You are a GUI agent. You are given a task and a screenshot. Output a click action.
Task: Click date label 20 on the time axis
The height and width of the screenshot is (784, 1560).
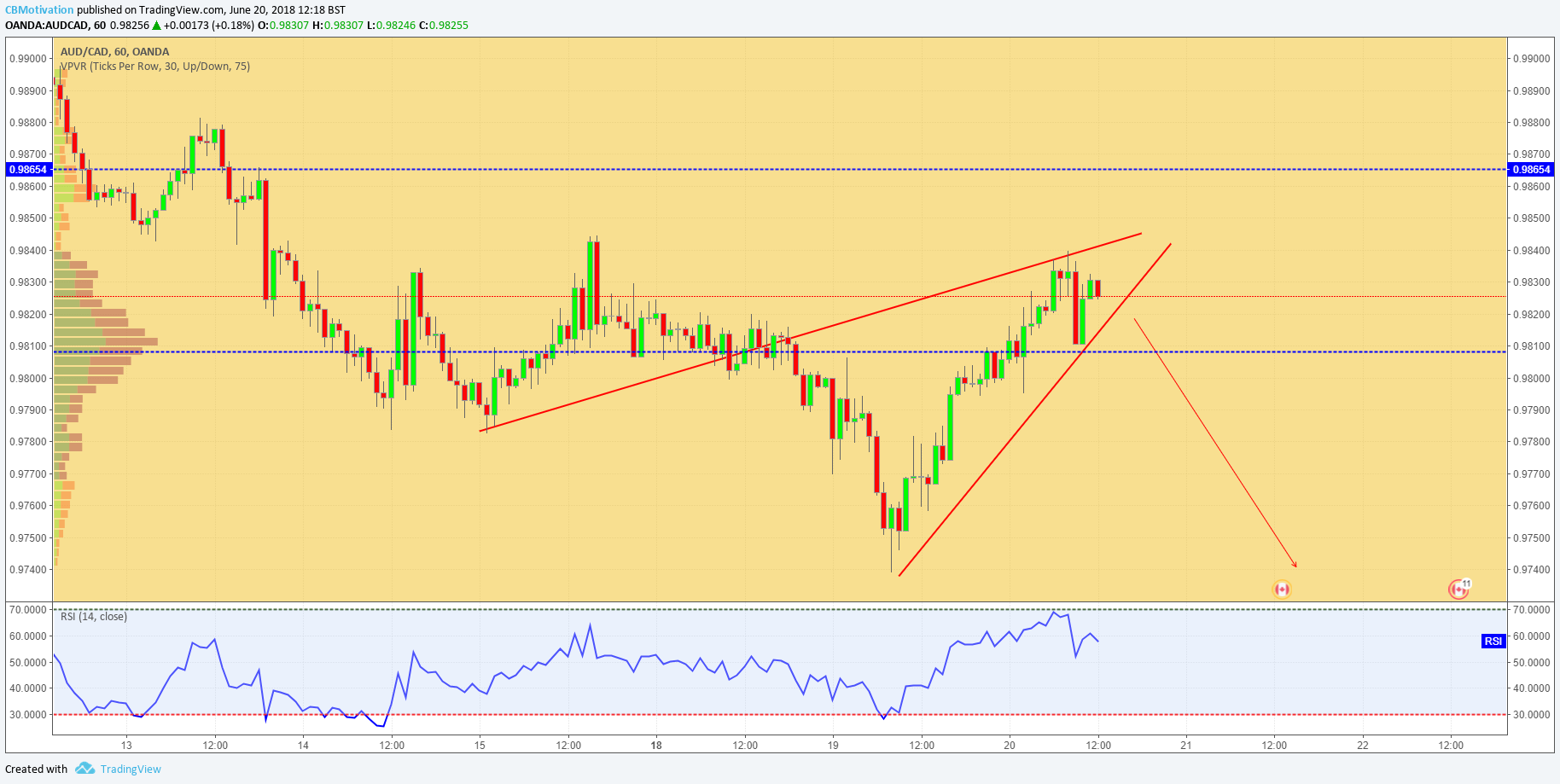1010,746
